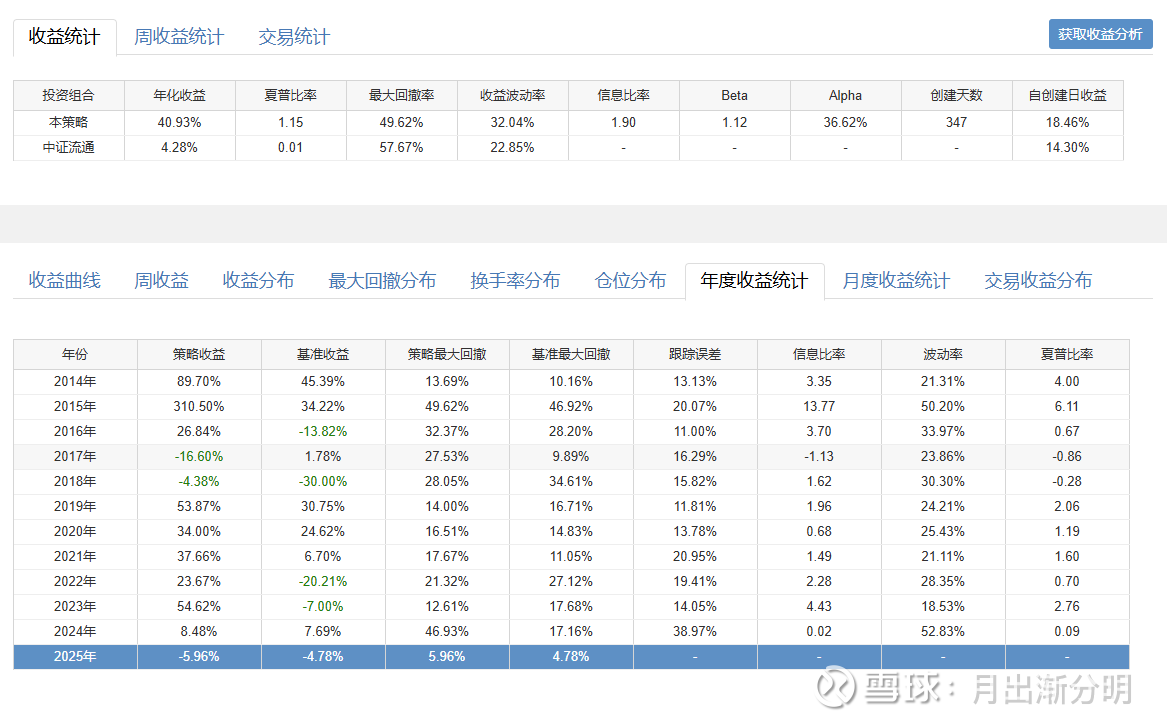Open the 收益统计 tab
The width and height of the screenshot is (1167, 725).
pyautogui.click(x=64, y=37)
